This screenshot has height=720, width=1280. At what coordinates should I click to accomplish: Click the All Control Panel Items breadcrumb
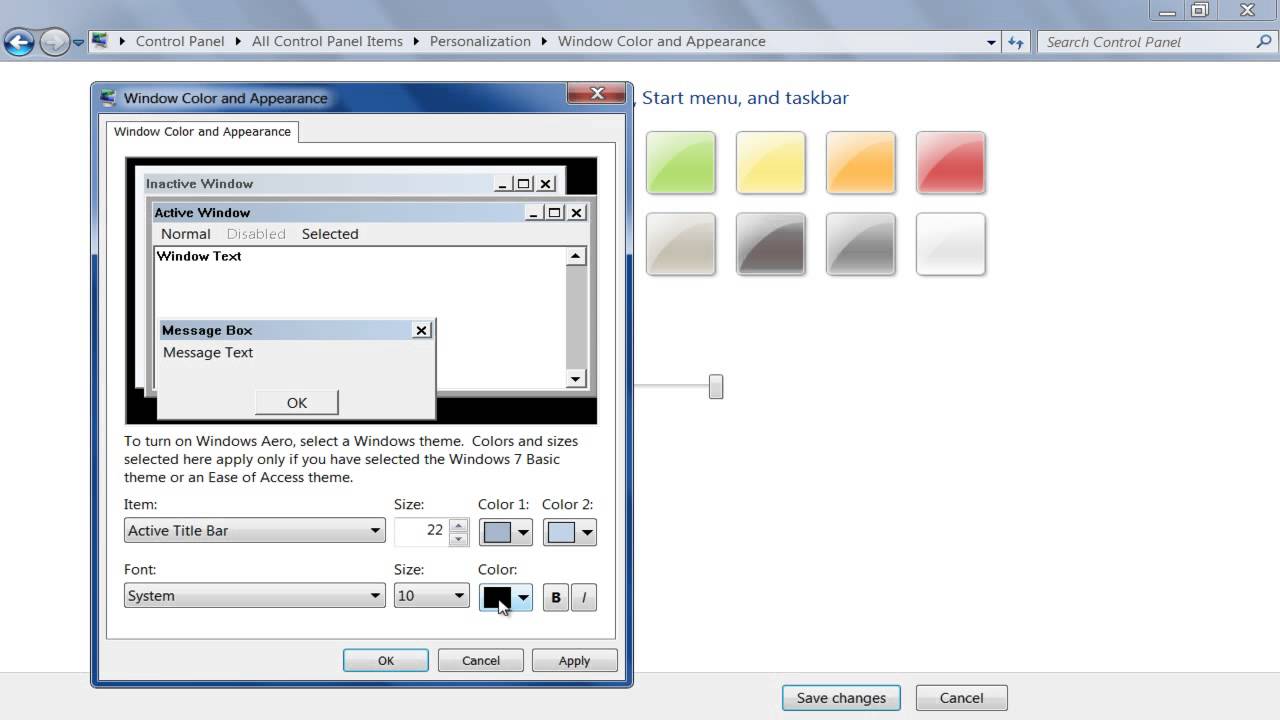327,41
